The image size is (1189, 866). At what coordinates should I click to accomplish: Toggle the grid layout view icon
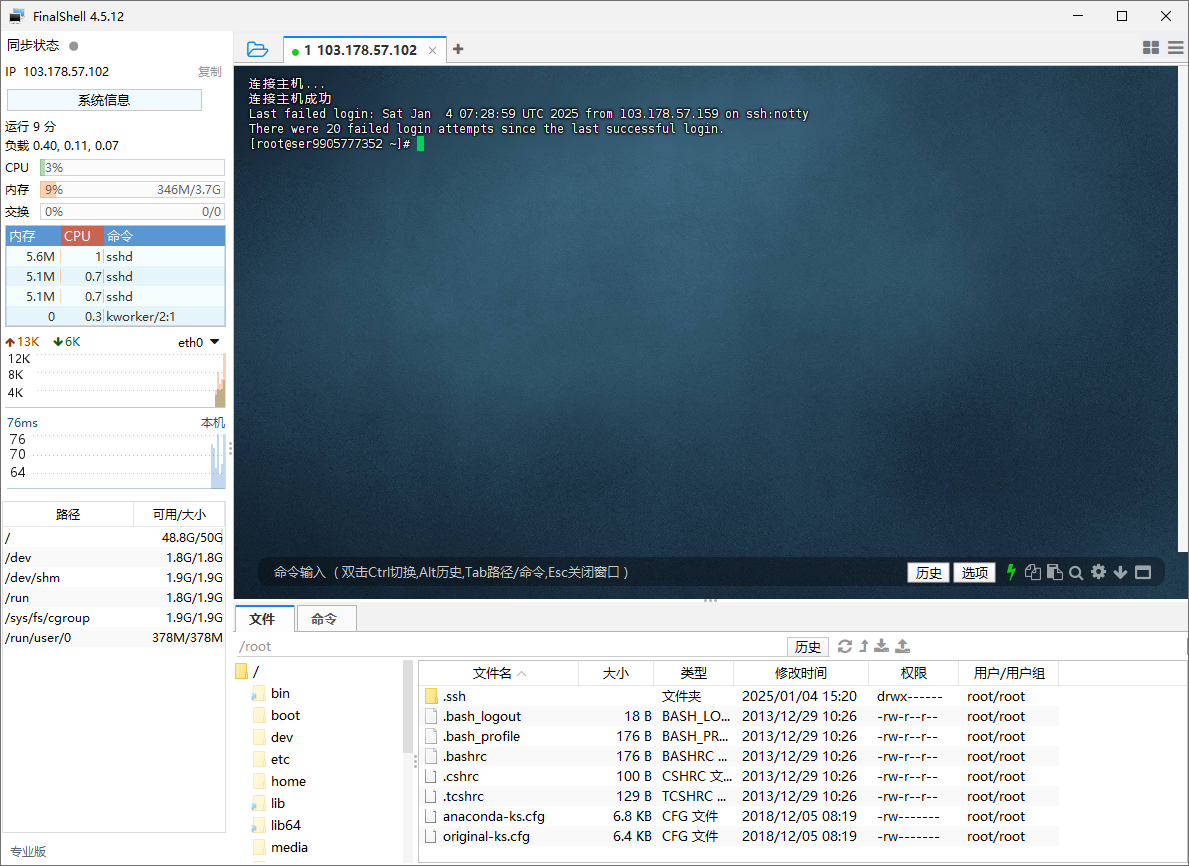pyautogui.click(x=1151, y=48)
